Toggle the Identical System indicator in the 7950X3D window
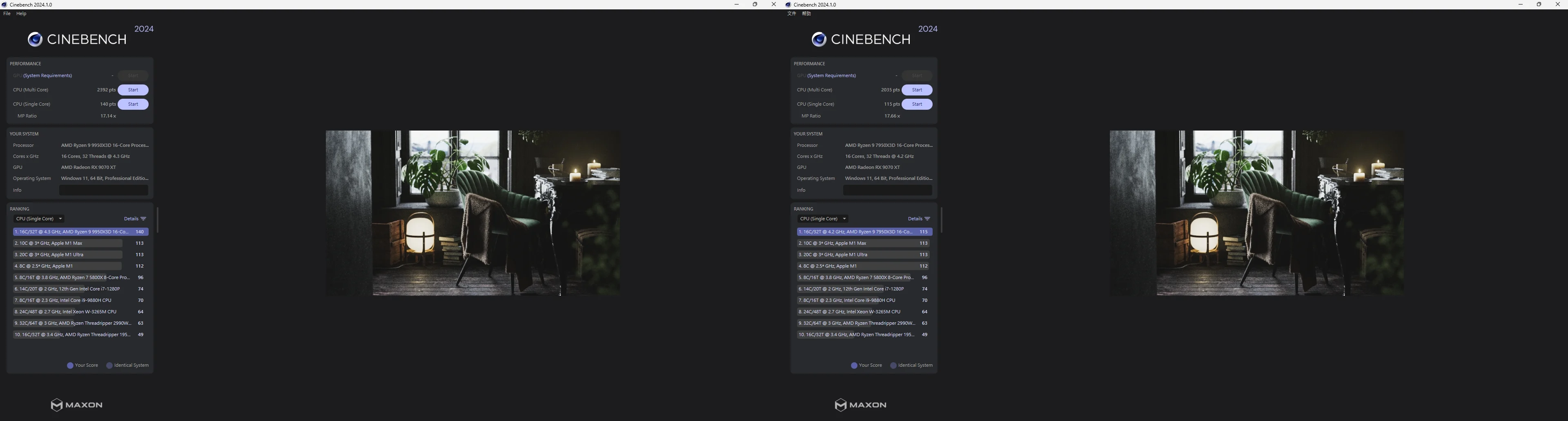The height and width of the screenshot is (421, 1568). (x=893, y=366)
